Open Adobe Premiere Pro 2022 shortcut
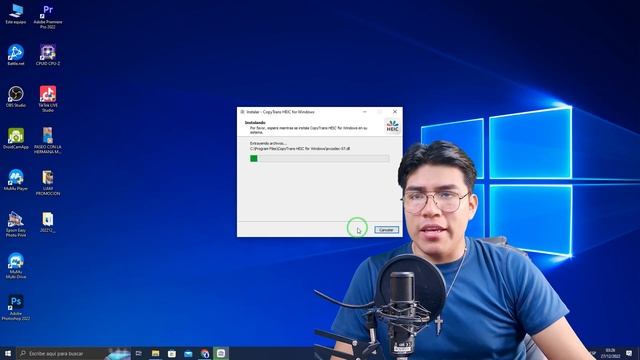 [48, 16]
